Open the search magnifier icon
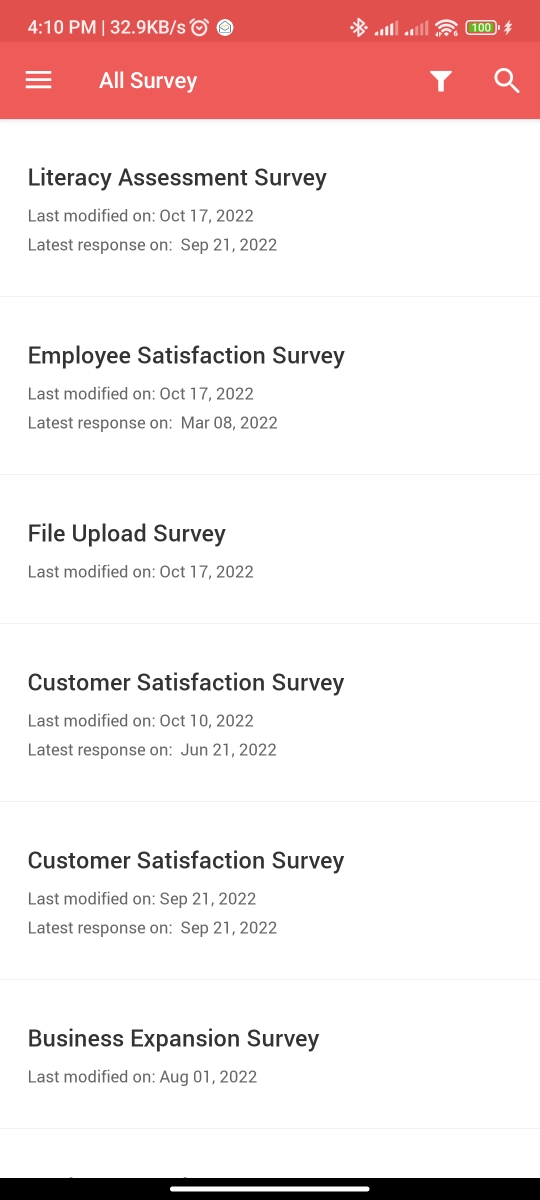 507,81
